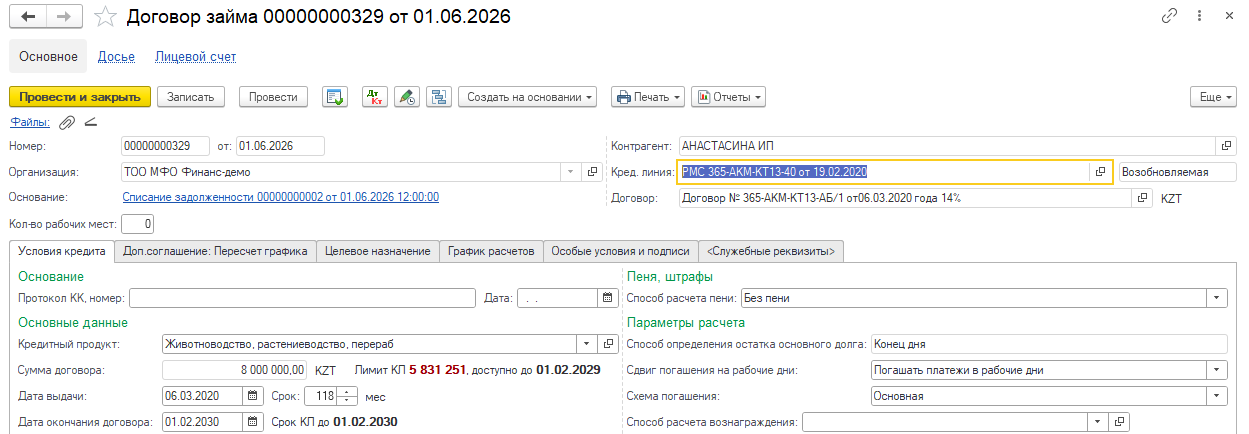
Task: Open Списание задолженности 00000000002 link
Action: click(281, 198)
